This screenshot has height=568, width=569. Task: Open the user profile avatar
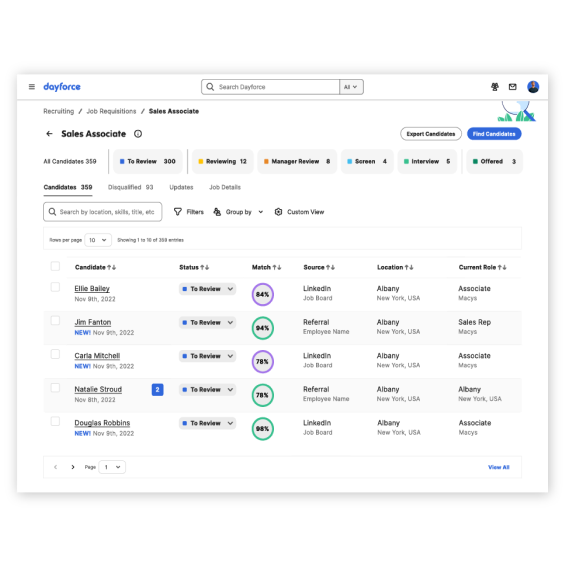coord(533,87)
